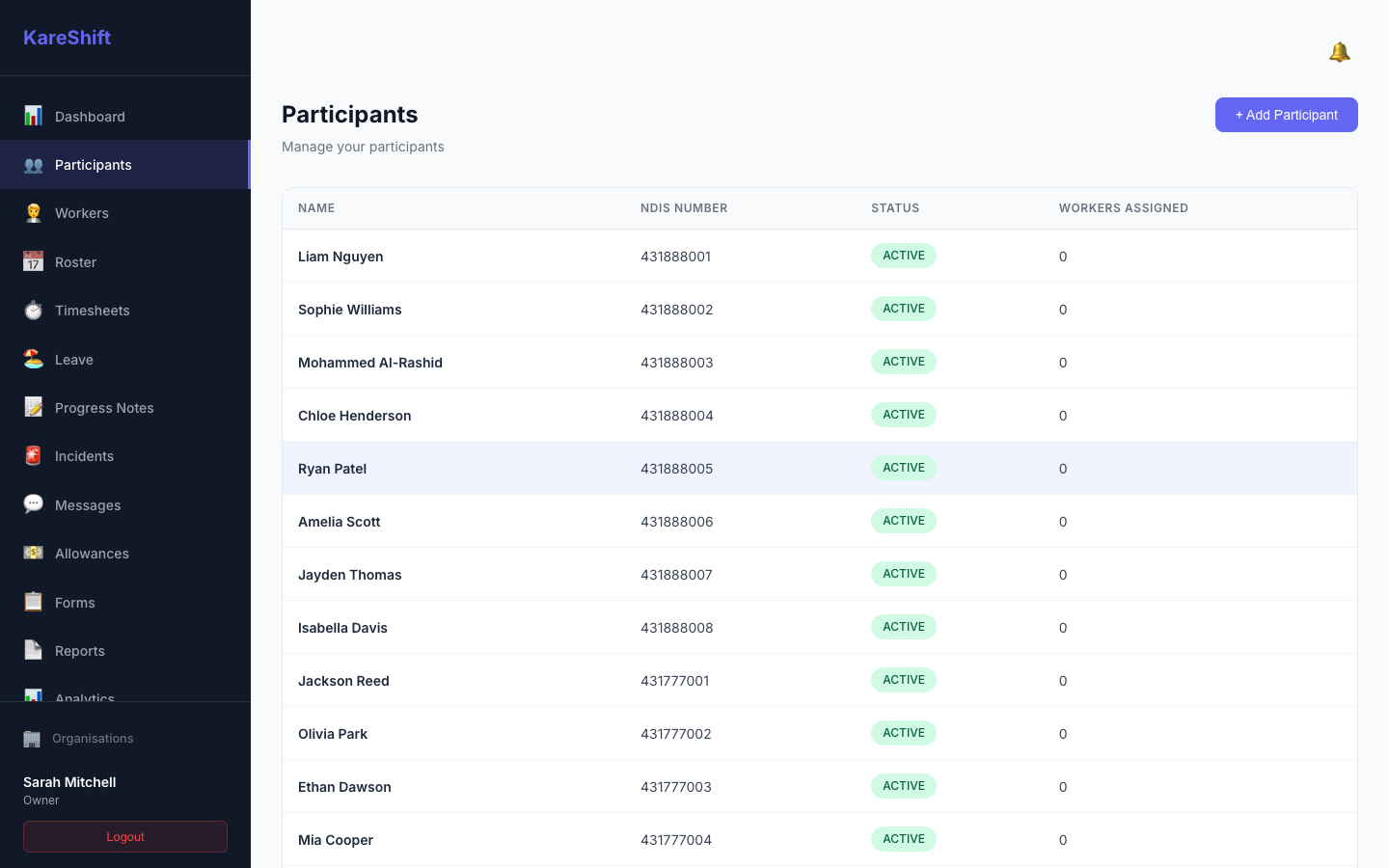Click the Workers Assigned column header

(1124, 208)
